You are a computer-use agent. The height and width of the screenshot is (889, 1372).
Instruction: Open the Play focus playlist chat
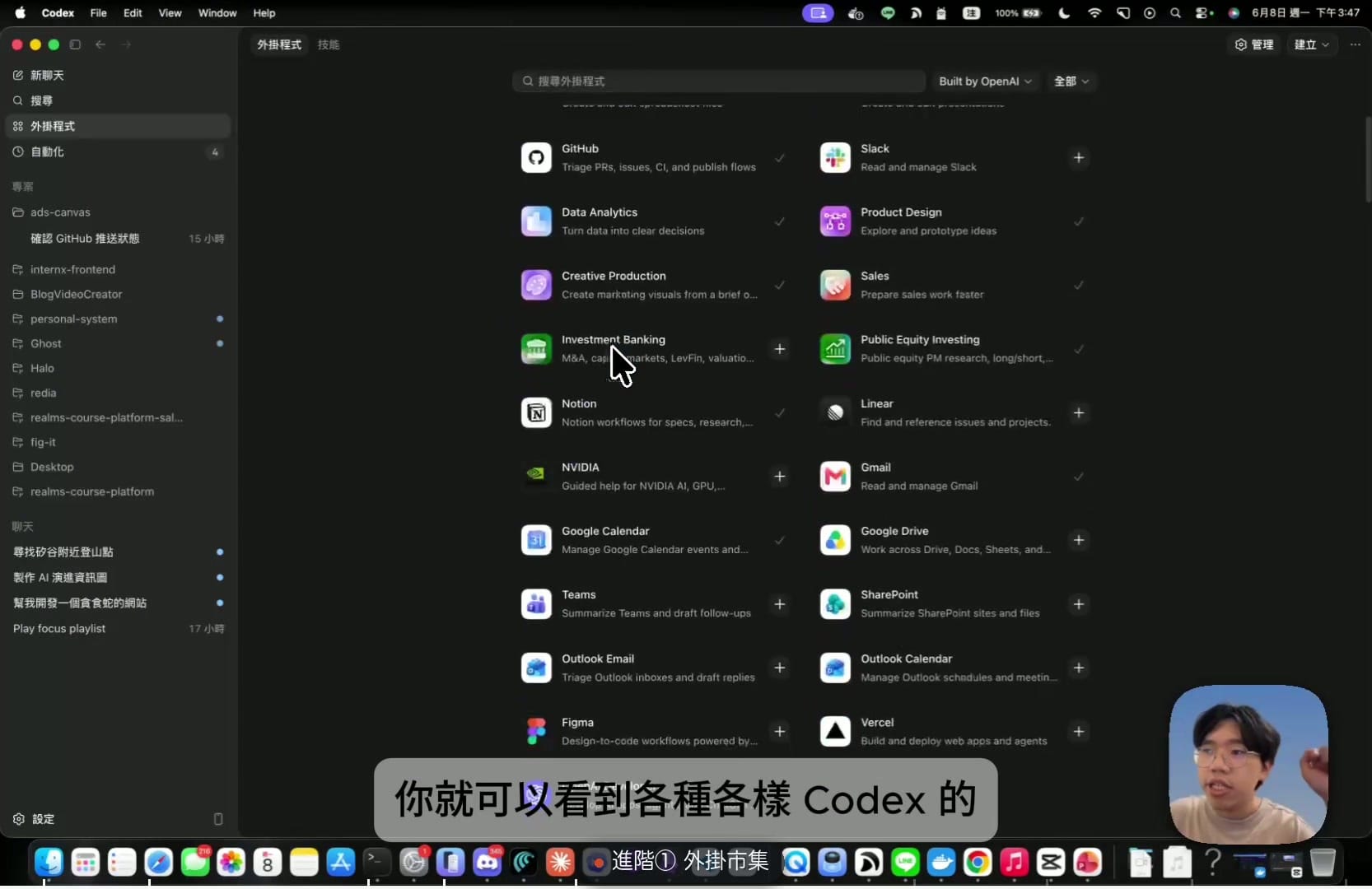point(118,628)
